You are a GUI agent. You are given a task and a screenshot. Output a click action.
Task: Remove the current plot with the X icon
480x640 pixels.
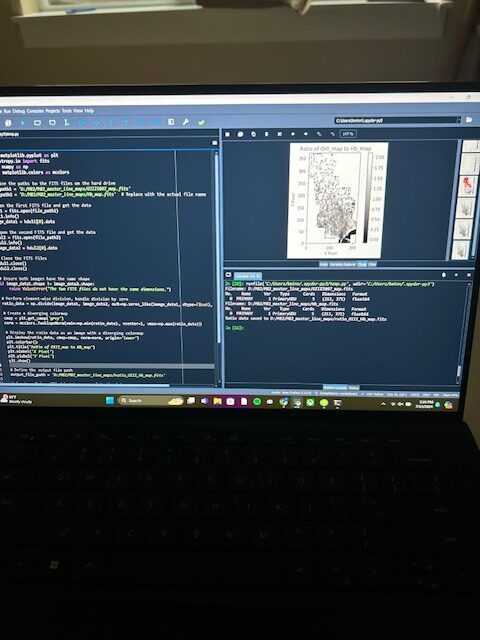tap(280, 134)
